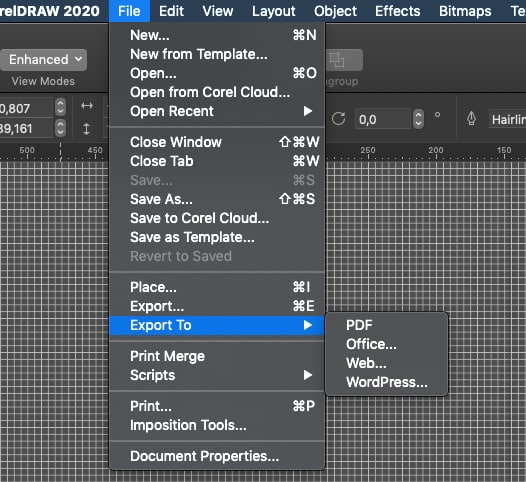This screenshot has height=482, width=526.
Task: Select Open from Corel Cloud...
Action: coord(217,92)
